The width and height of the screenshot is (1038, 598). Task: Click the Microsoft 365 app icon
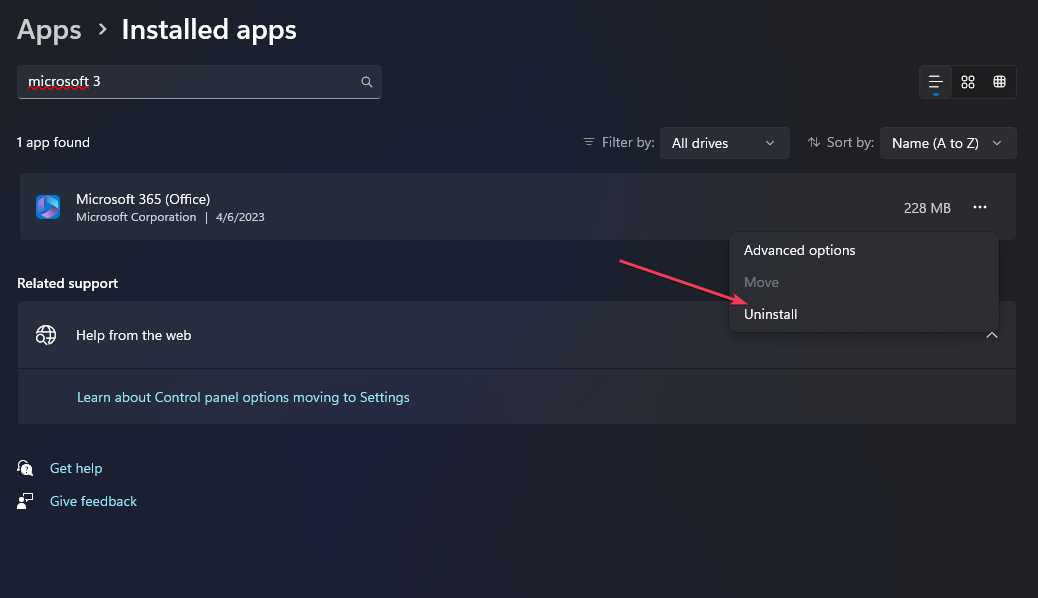[x=48, y=207]
